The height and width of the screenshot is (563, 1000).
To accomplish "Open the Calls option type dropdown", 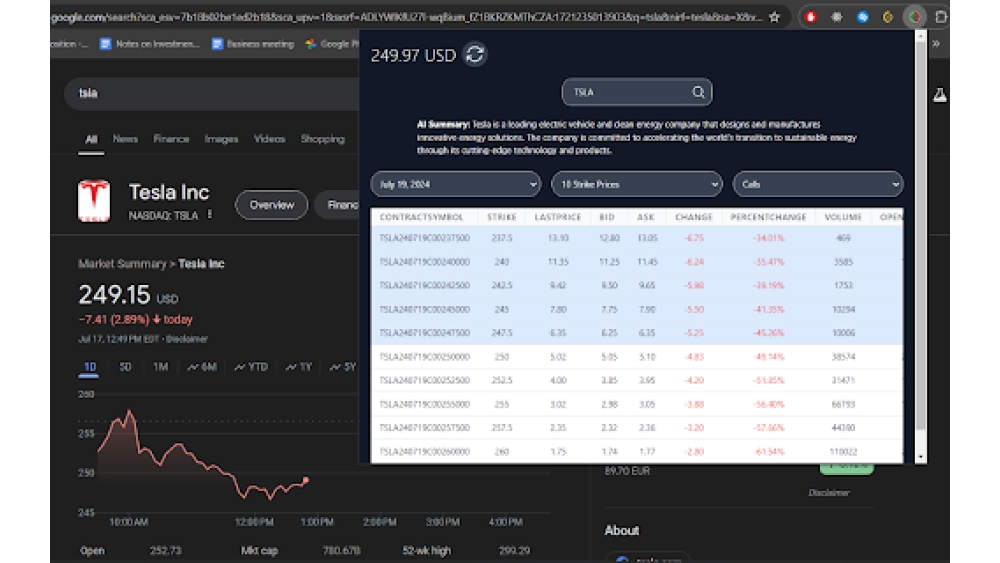I will pyautogui.click(x=818, y=184).
